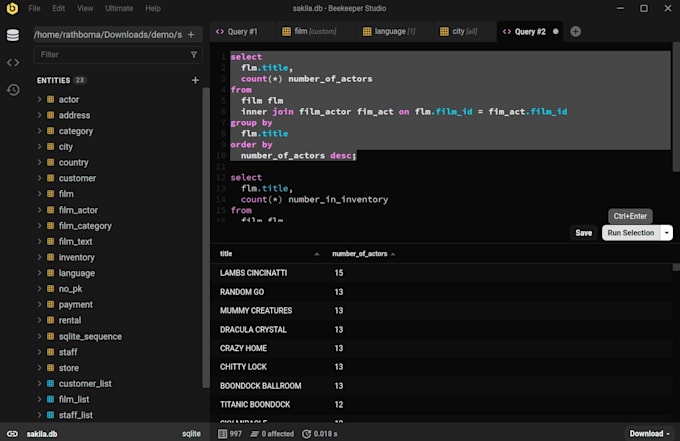Select the customer table in the entity list

(x=77, y=178)
